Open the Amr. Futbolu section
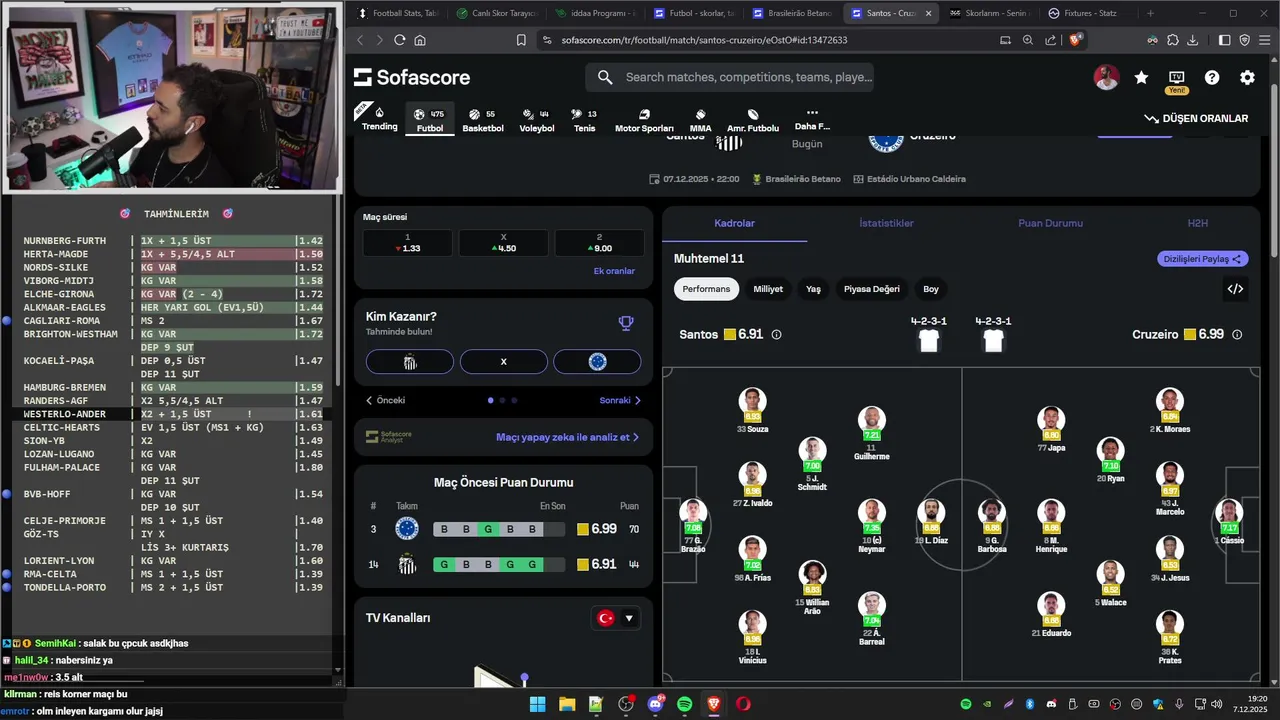 click(753, 120)
